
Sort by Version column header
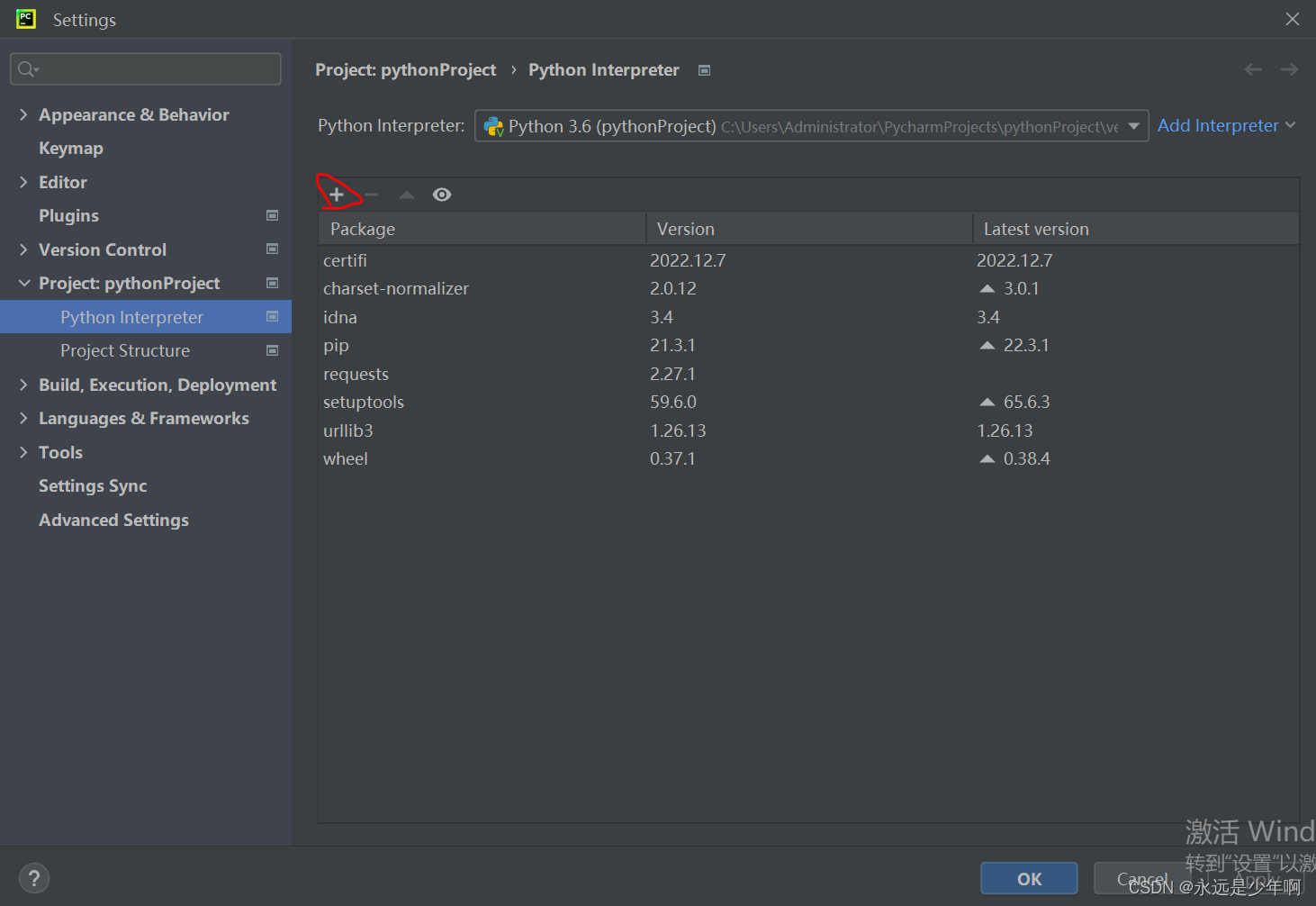[x=809, y=229]
